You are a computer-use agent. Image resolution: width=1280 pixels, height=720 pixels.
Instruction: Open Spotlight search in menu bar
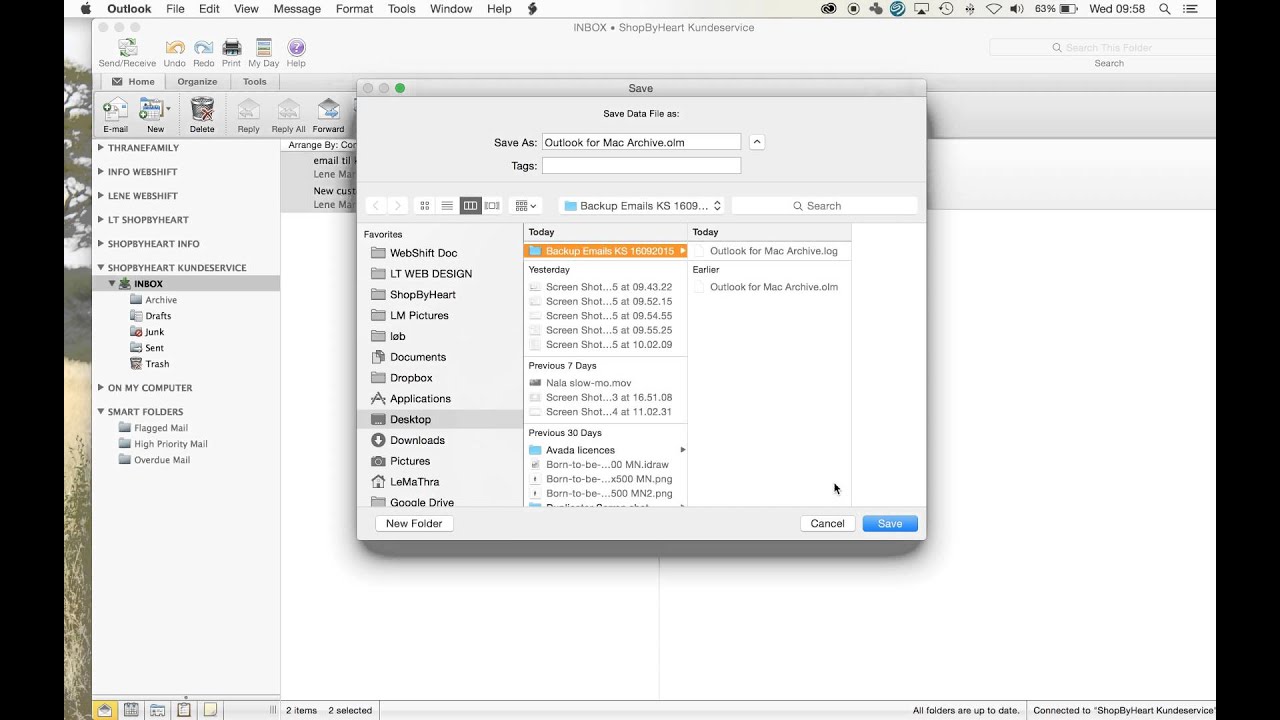pyautogui.click(x=1165, y=9)
